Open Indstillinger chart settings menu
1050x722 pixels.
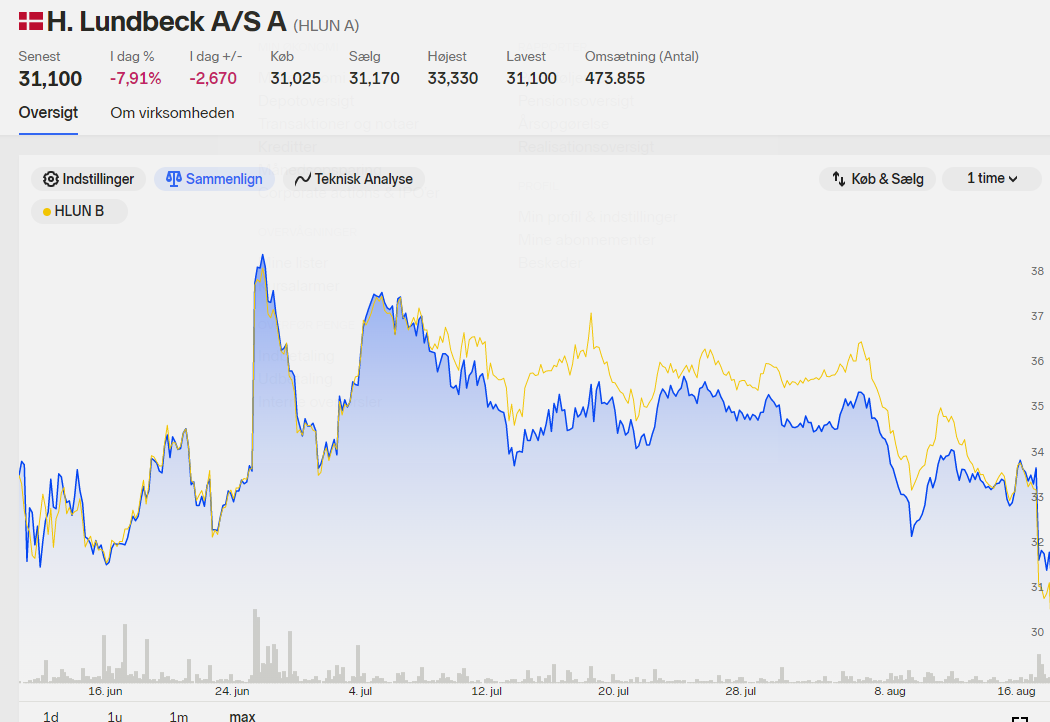click(x=88, y=179)
